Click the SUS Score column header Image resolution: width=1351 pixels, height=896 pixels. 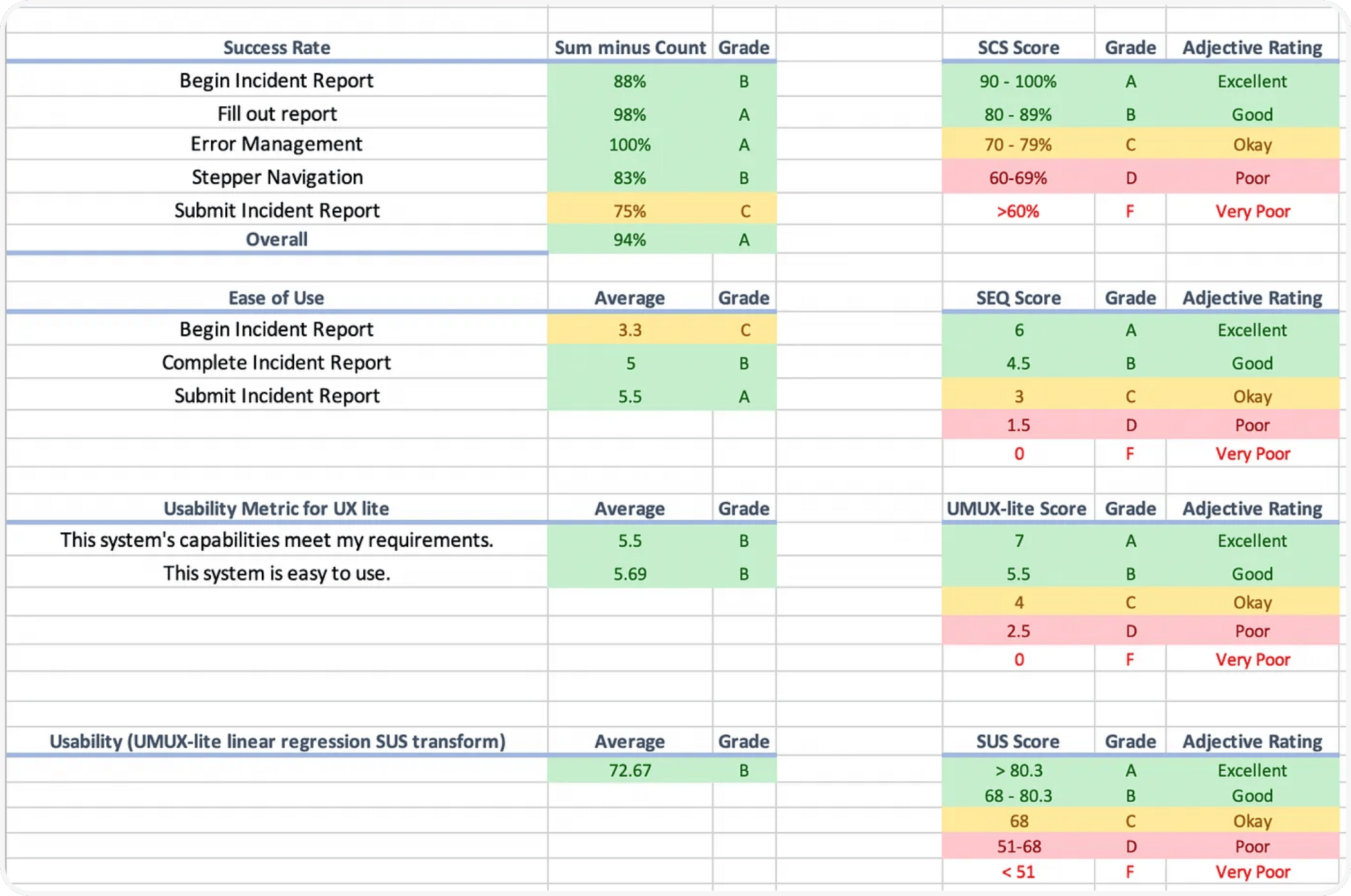coord(1017,741)
